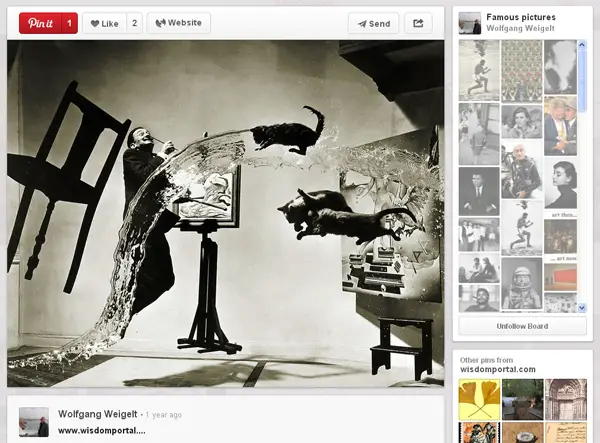Click Wolfgang Weigelt under the board title
This screenshot has height=443, width=600.
tap(520, 28)
